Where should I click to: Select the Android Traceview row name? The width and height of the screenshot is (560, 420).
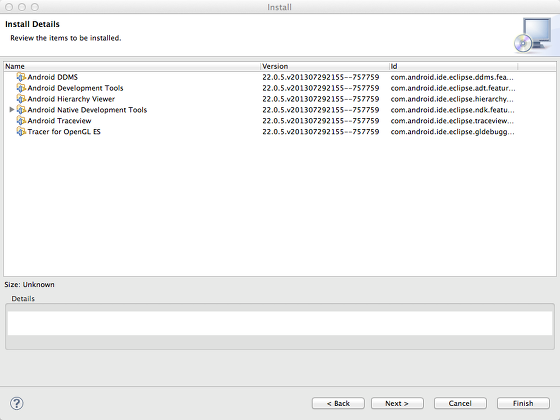(x=59, y=121)
